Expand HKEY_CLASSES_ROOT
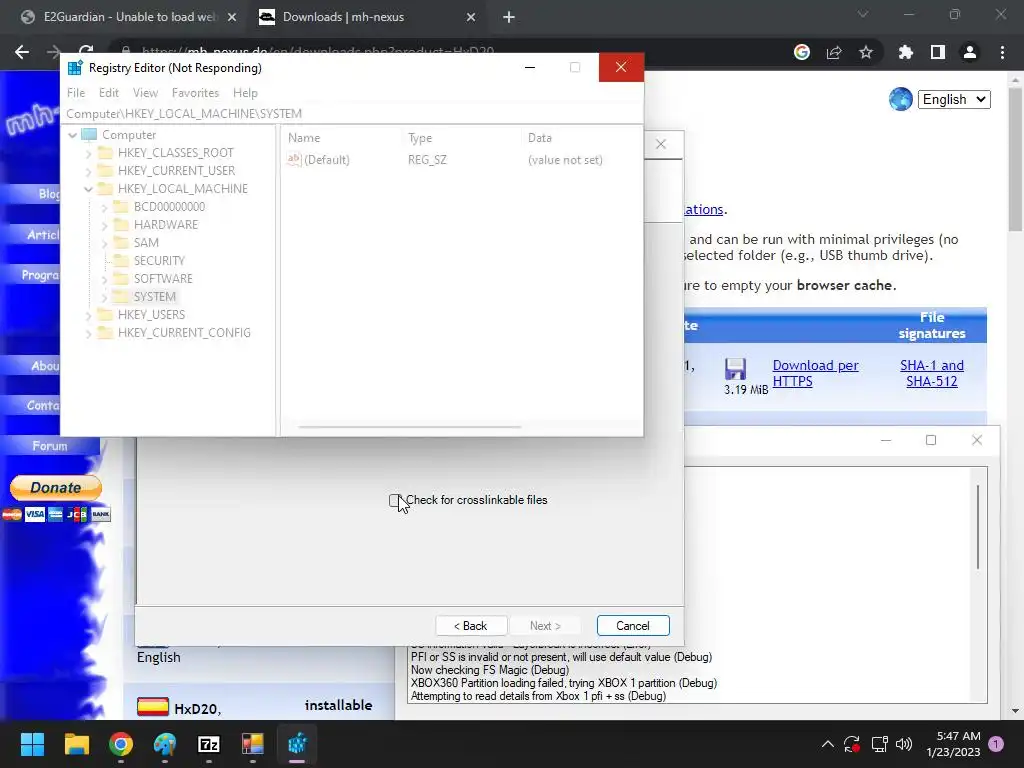 [x=89, y=153]
